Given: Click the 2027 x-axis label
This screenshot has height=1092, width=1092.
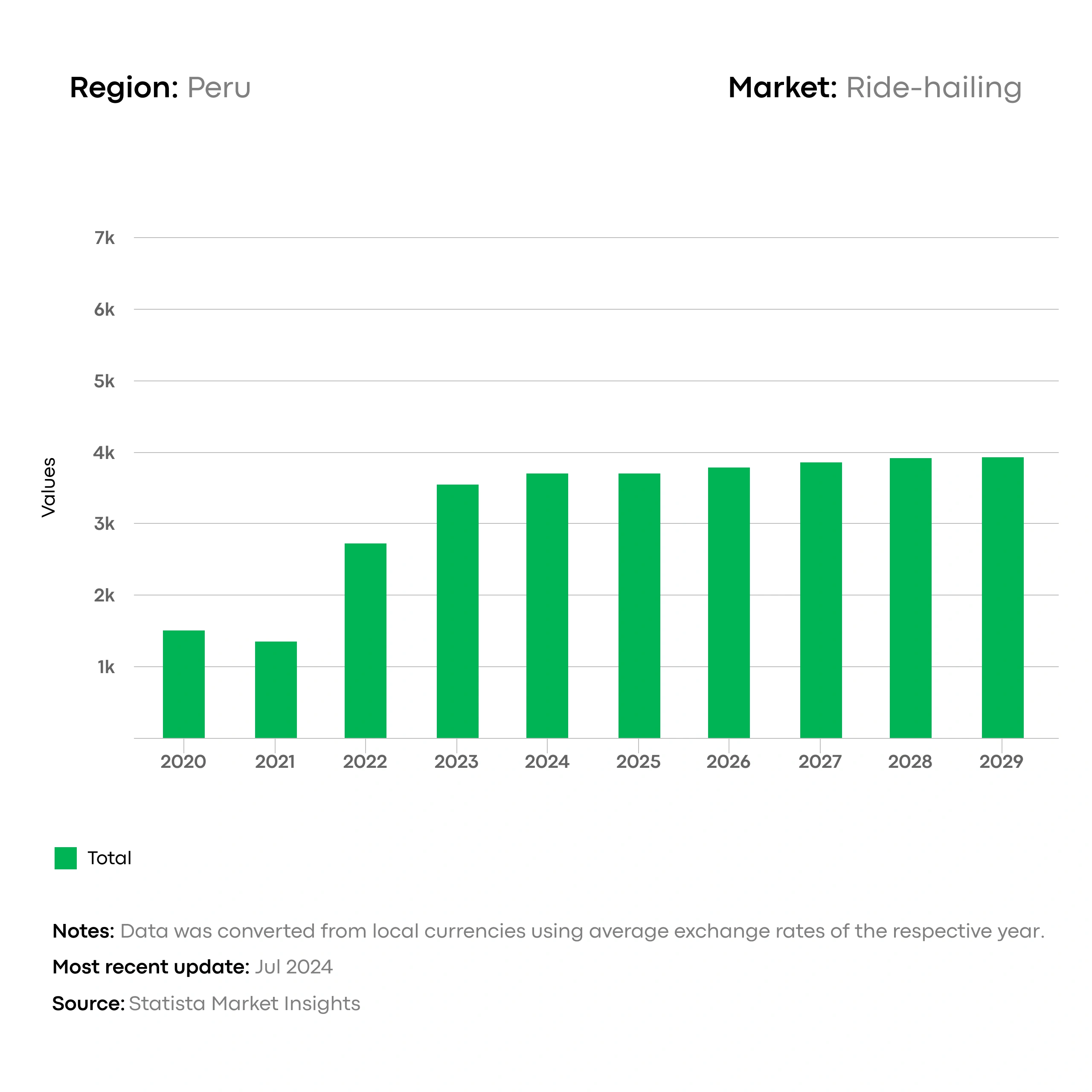Looking at the screenshot, I should pos(820,761).
